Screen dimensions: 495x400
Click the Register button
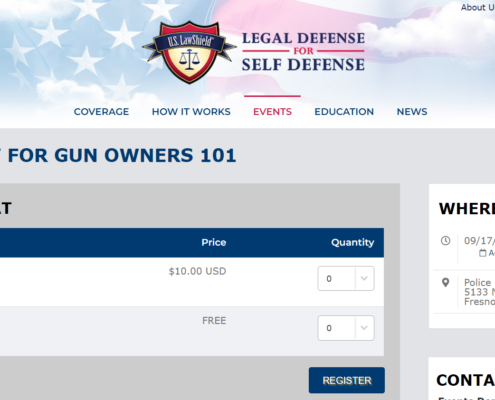(347, 380)
